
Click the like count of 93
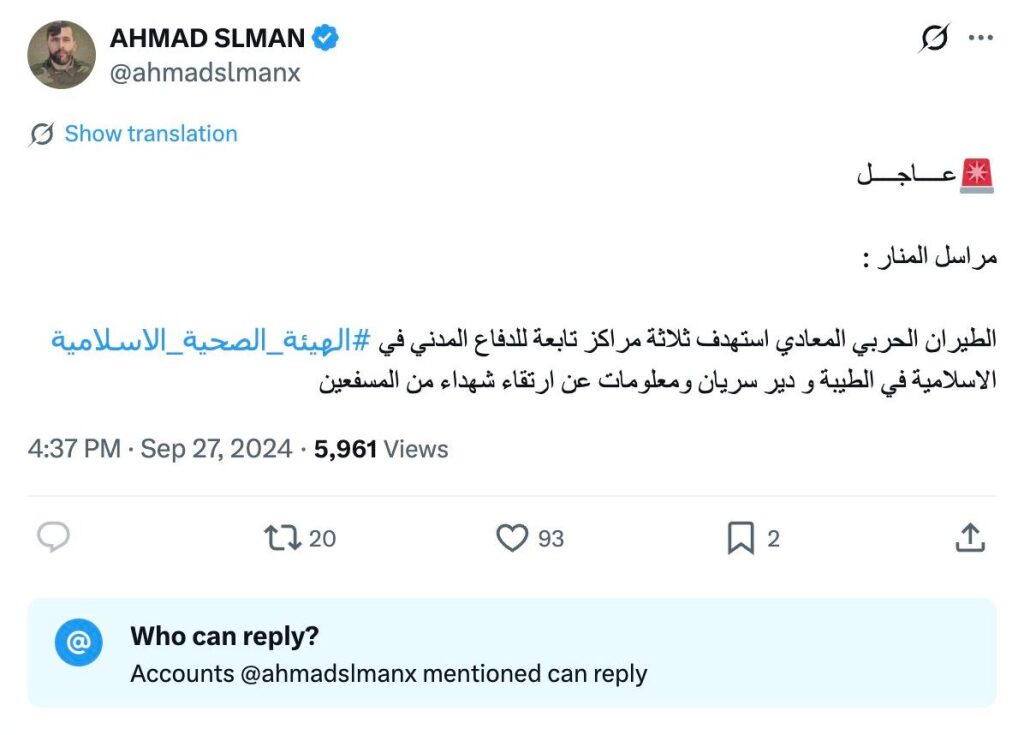pyautogui.click(x=551, y=538)
